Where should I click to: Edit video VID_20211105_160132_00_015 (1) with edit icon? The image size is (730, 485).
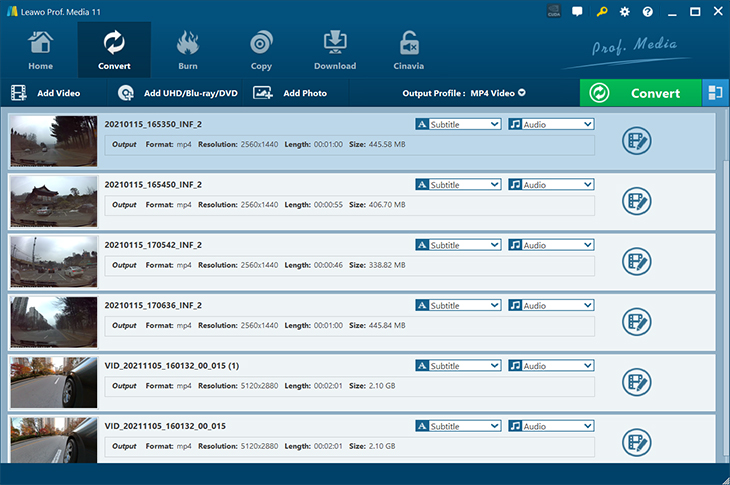[636, 382]
